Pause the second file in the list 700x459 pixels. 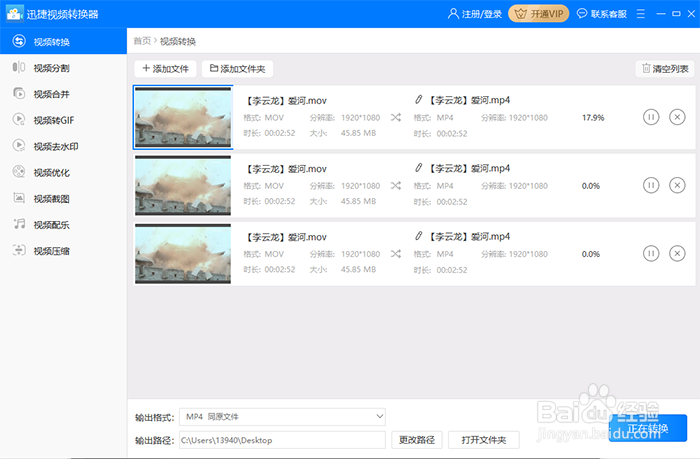click(651, 185)
